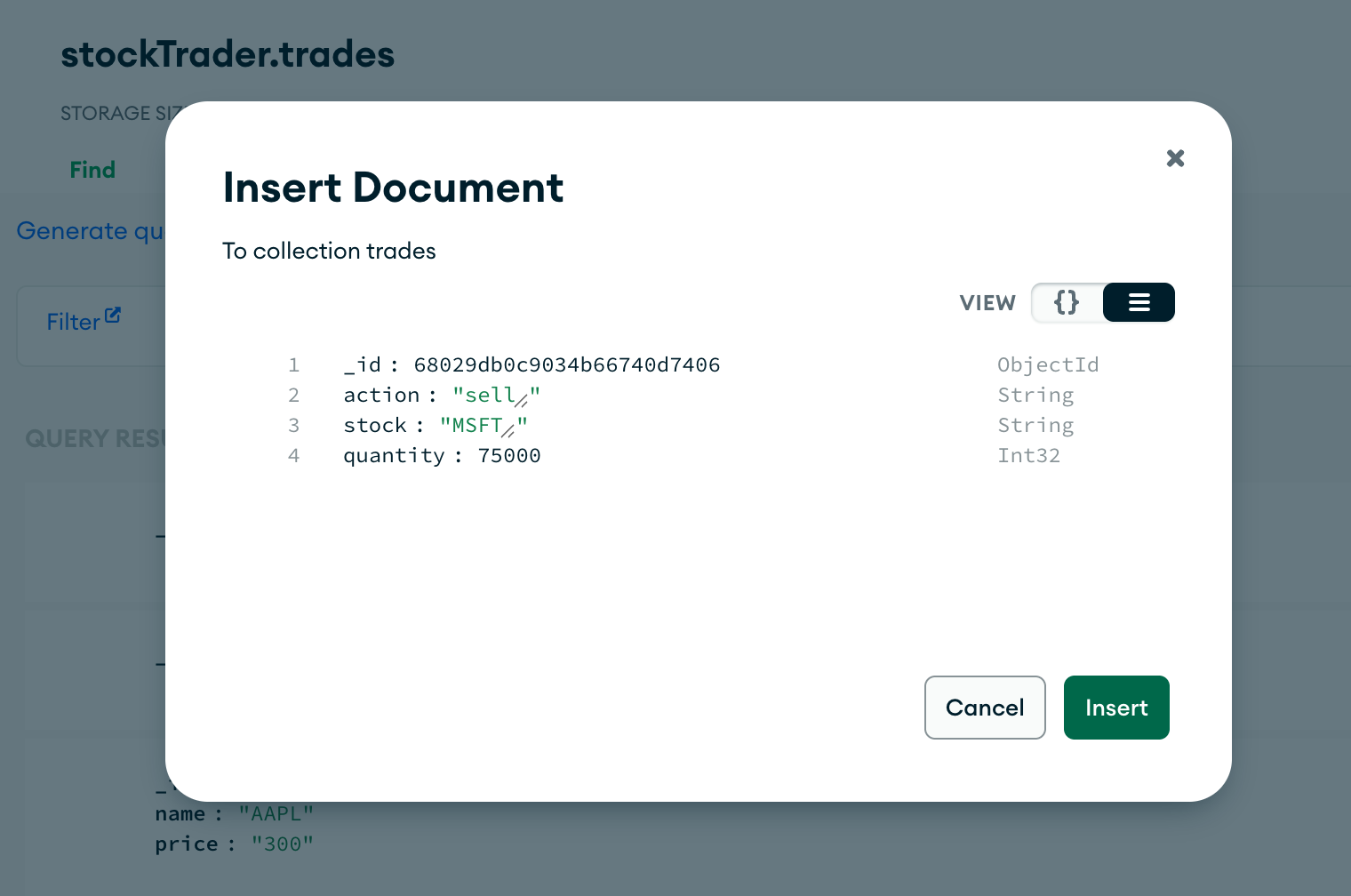Click line number 1
This screenshot has height=896, width=1351.
click(x=293, y=364)
